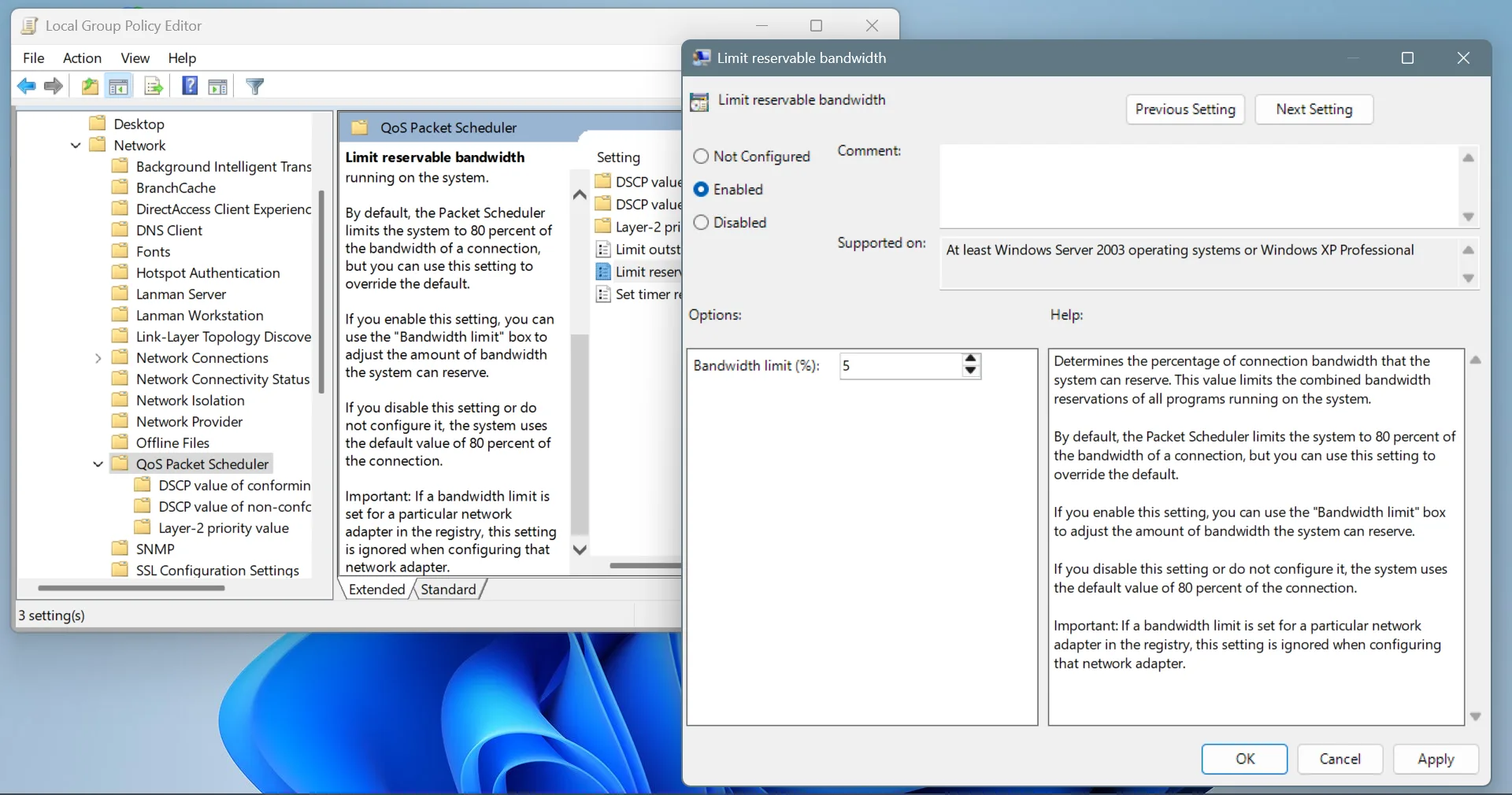Click the description pane scrollbar thumb
Viewport: 1512px width, 795px height.
[x=580, y=434]
